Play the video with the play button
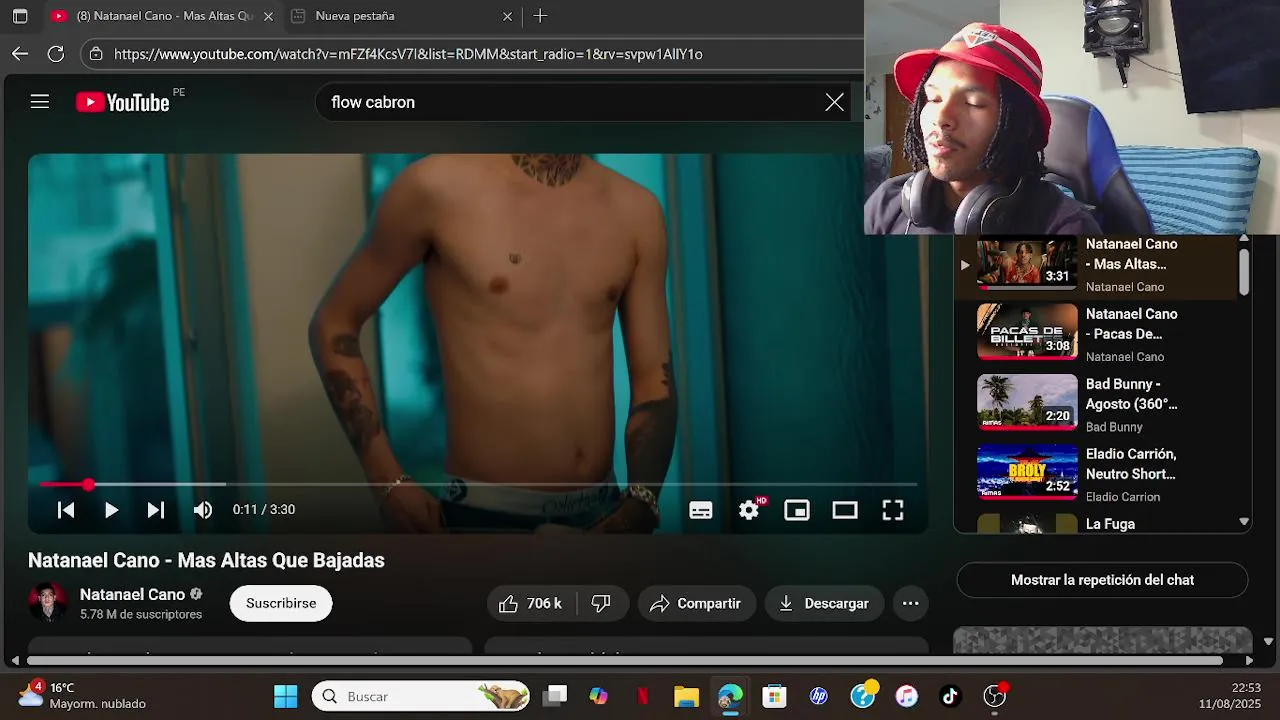 pos(111,510)
